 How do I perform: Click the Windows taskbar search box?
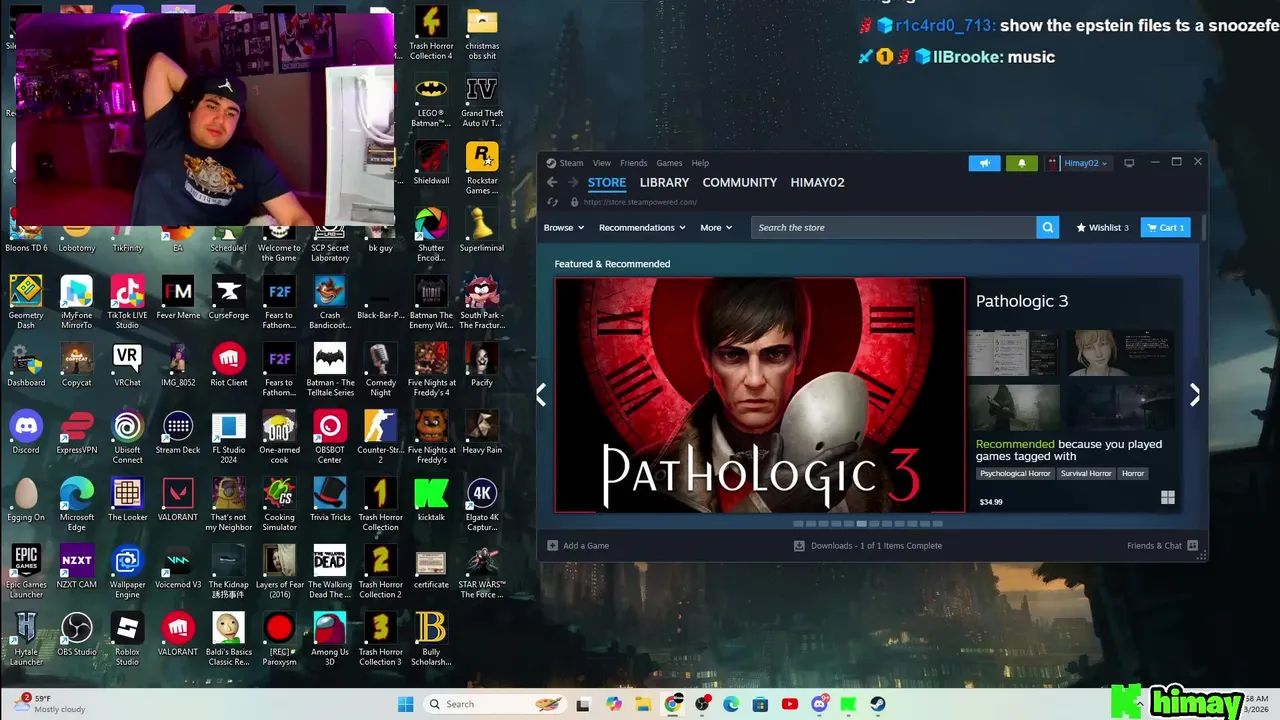pyautogui.click(x=493, y=704)
